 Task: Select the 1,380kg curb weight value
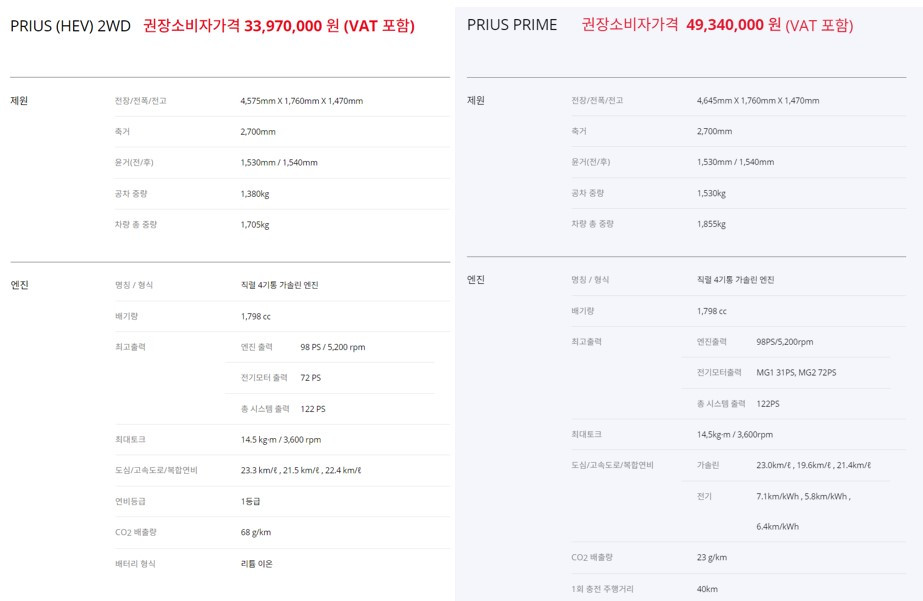click(x=255, y=194)
